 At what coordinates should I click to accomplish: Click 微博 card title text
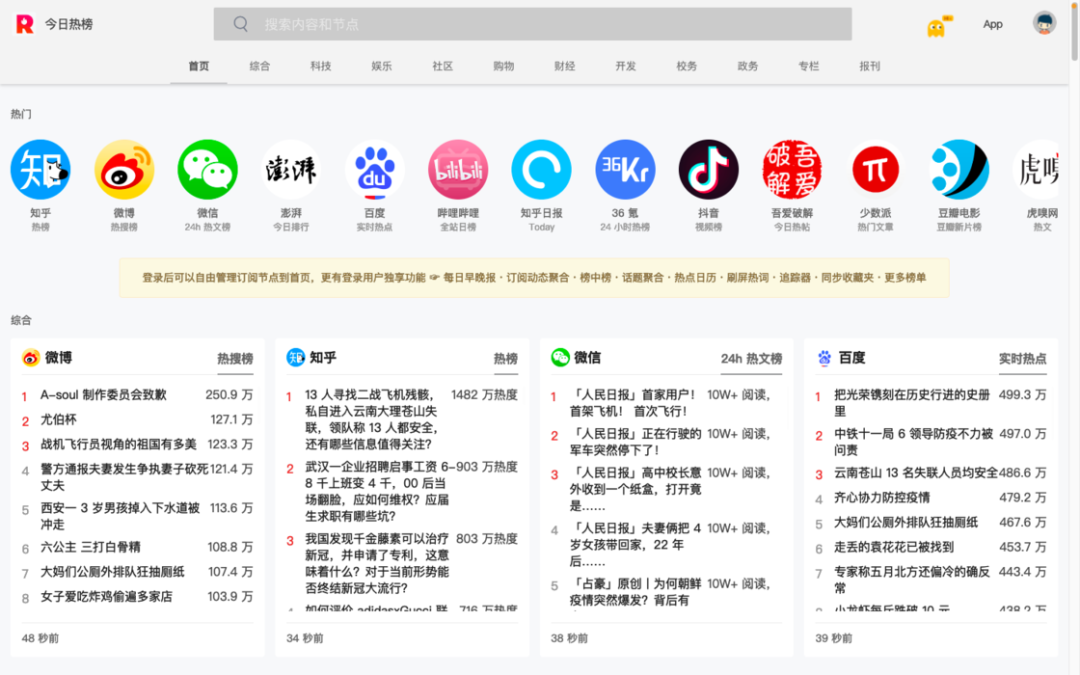59,357
